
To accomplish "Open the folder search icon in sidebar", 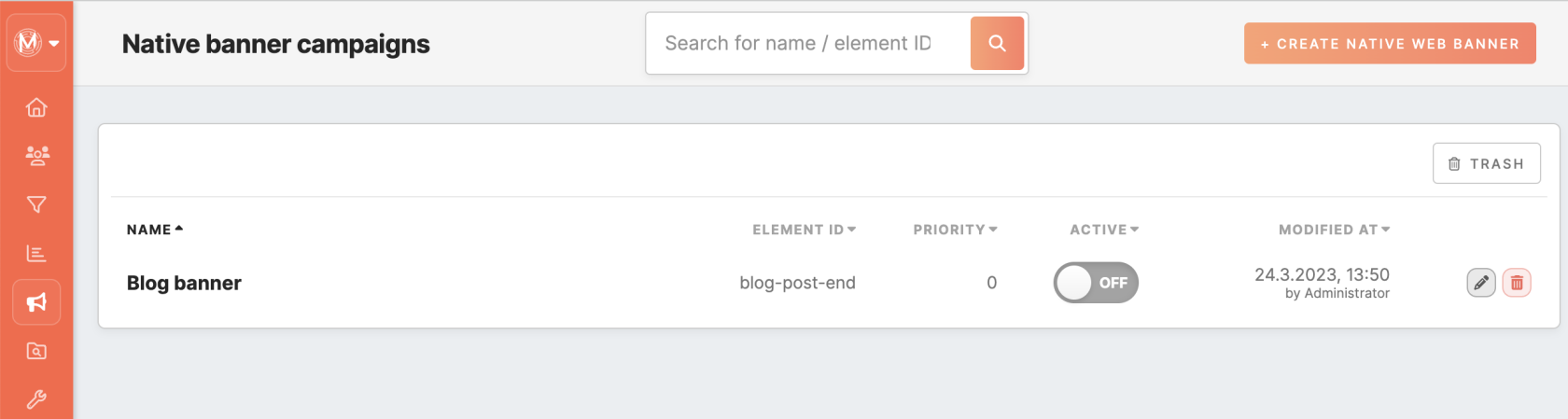I will (36, 351).
